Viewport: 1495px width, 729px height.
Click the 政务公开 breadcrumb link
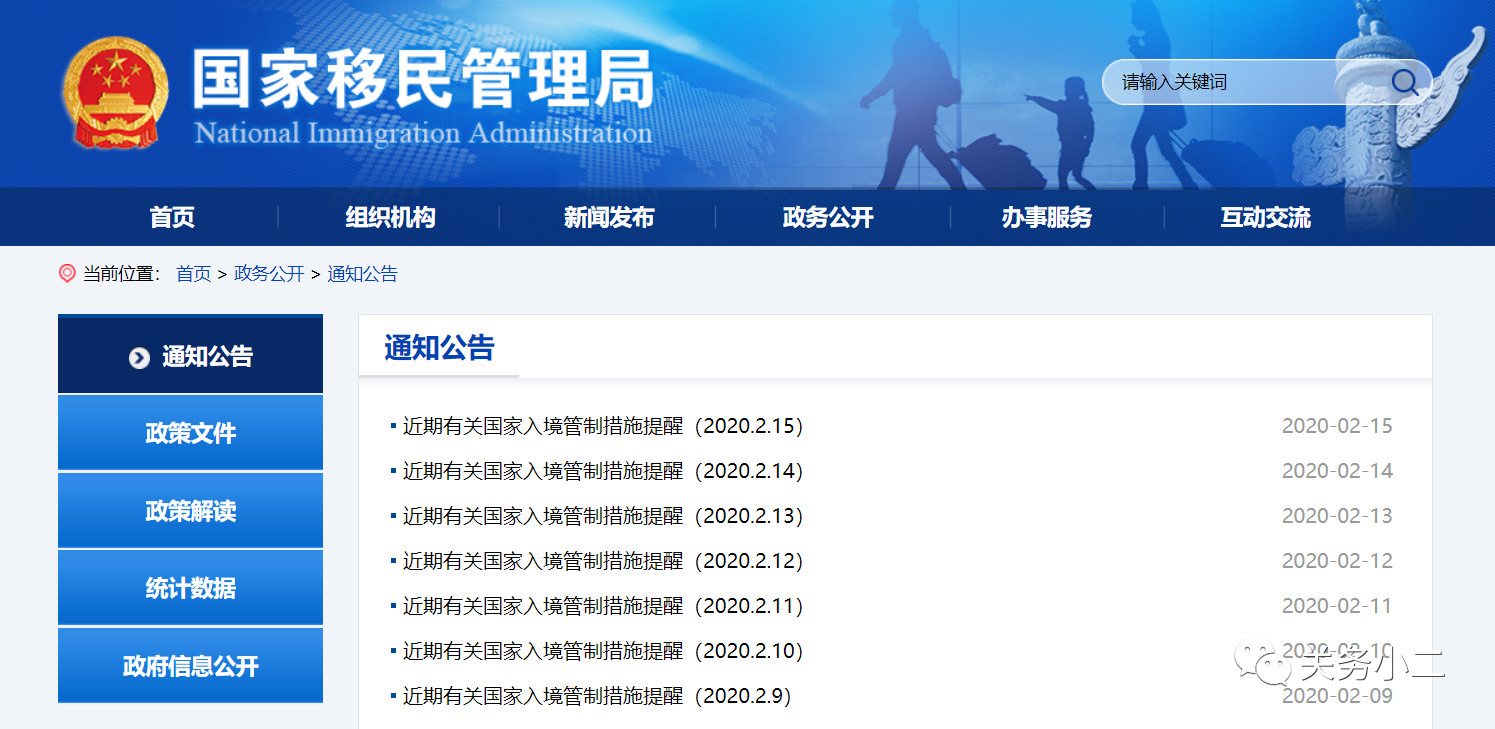click(269, 274)
